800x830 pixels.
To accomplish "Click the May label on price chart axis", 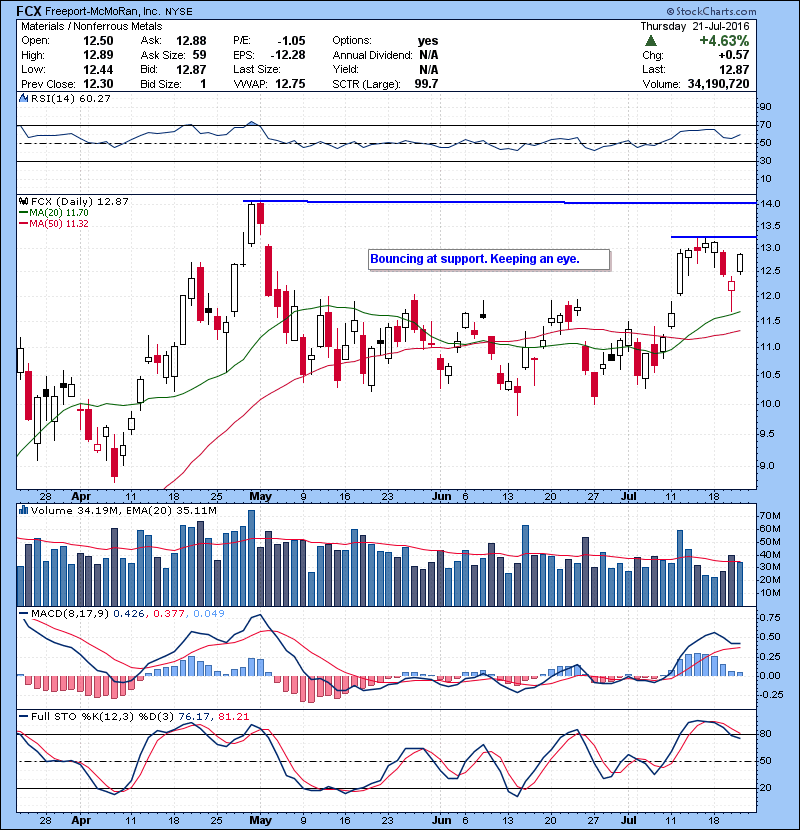I will 260,497.
